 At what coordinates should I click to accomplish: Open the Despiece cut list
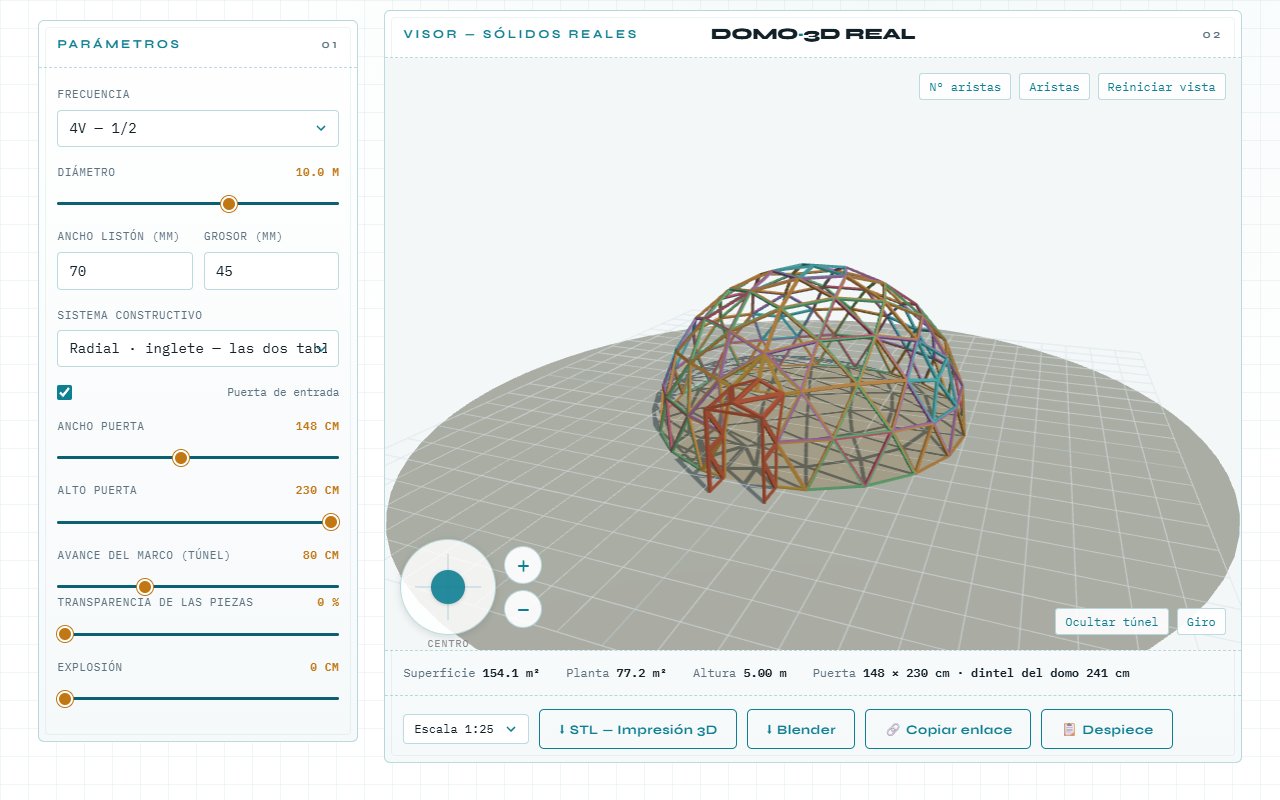[1107, 729]
